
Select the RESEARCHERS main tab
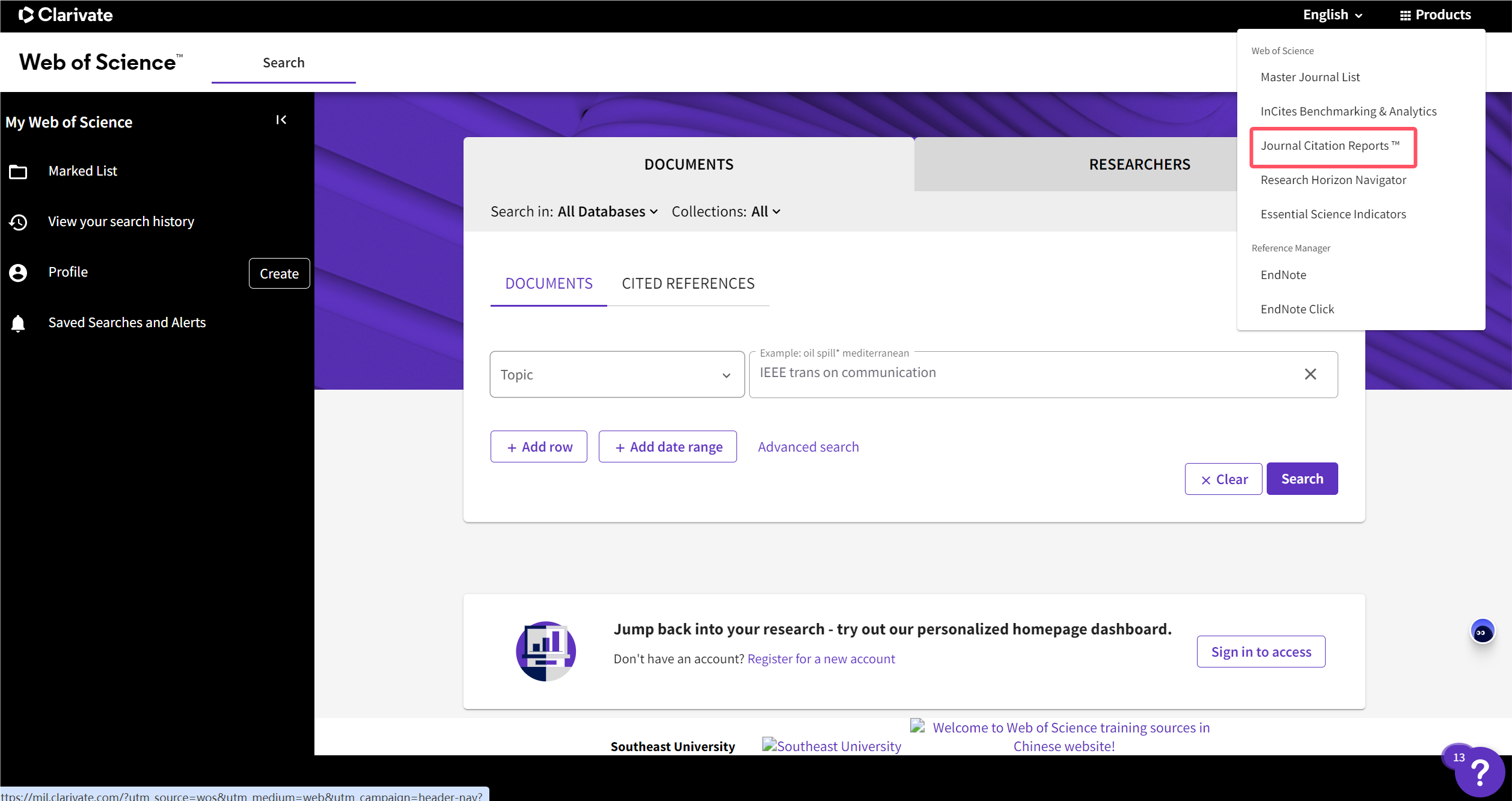coord(1139,164)
